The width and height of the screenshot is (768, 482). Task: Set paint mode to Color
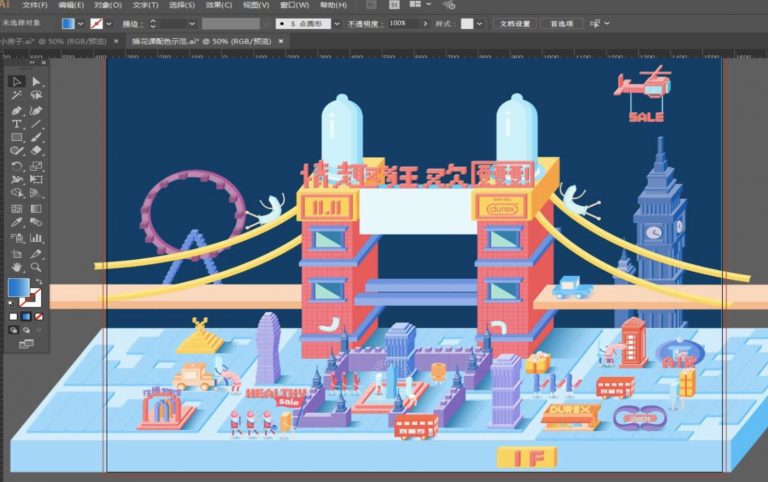[13, 317]
